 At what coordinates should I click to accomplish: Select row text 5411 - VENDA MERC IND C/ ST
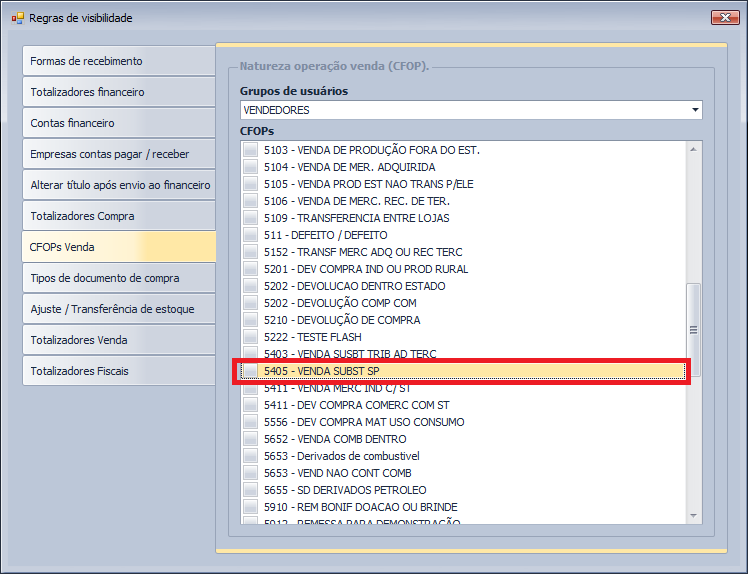[337, 388]
